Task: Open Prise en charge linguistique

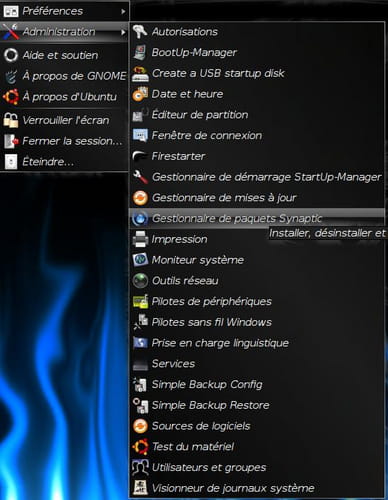Action: (x=257, y=343)
